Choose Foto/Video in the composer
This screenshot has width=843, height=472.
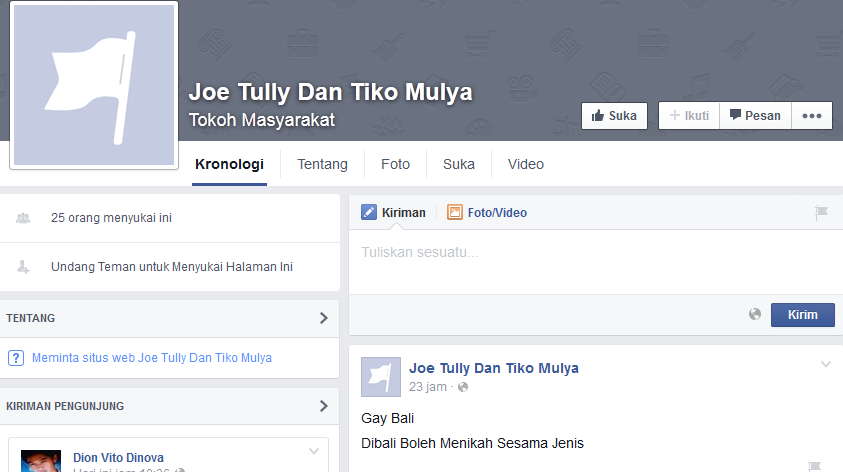[x=497, y=213]
